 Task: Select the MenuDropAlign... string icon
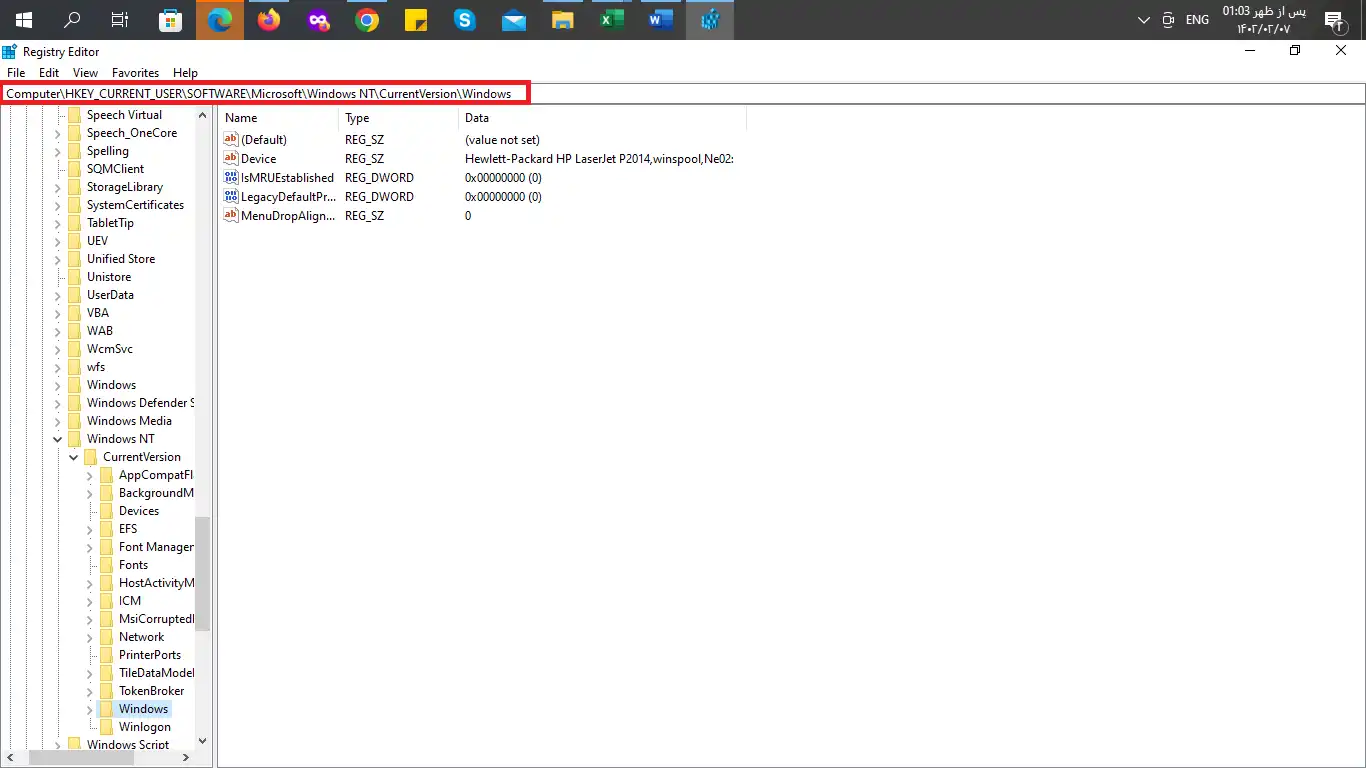(231, 216)
